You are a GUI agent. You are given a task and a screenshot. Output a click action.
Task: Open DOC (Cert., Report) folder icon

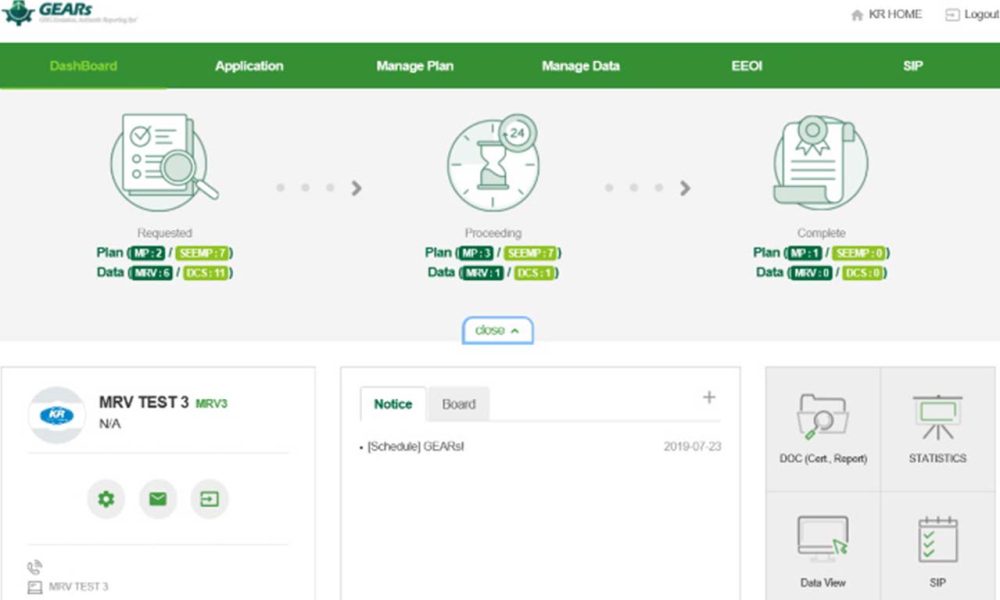[x=823, y=417]
